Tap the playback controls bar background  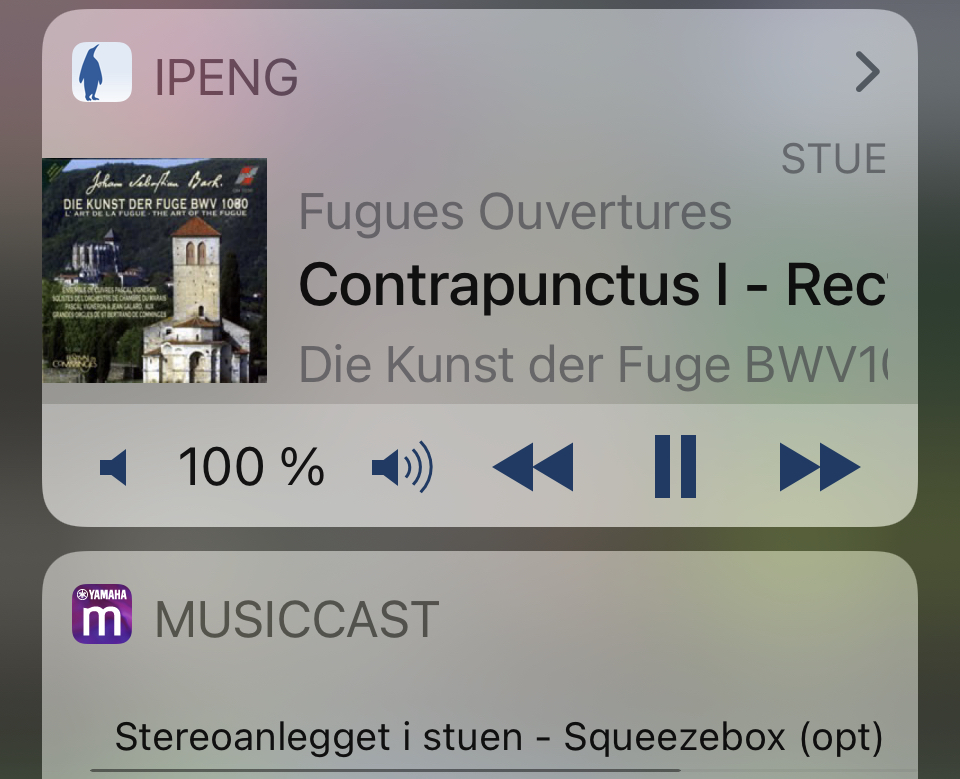[x=479, y=465]
